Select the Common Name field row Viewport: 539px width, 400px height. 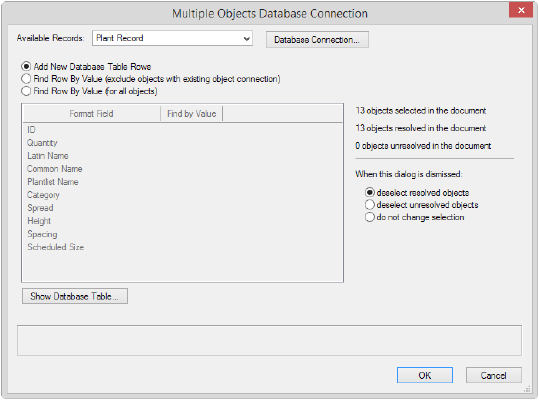click(x=182, y=169)
